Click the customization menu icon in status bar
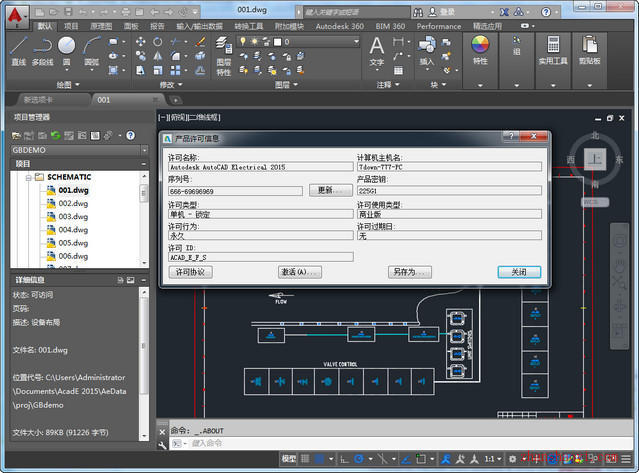Image resolution: width=639 pixels, height=473 pixels. [626, 459]
